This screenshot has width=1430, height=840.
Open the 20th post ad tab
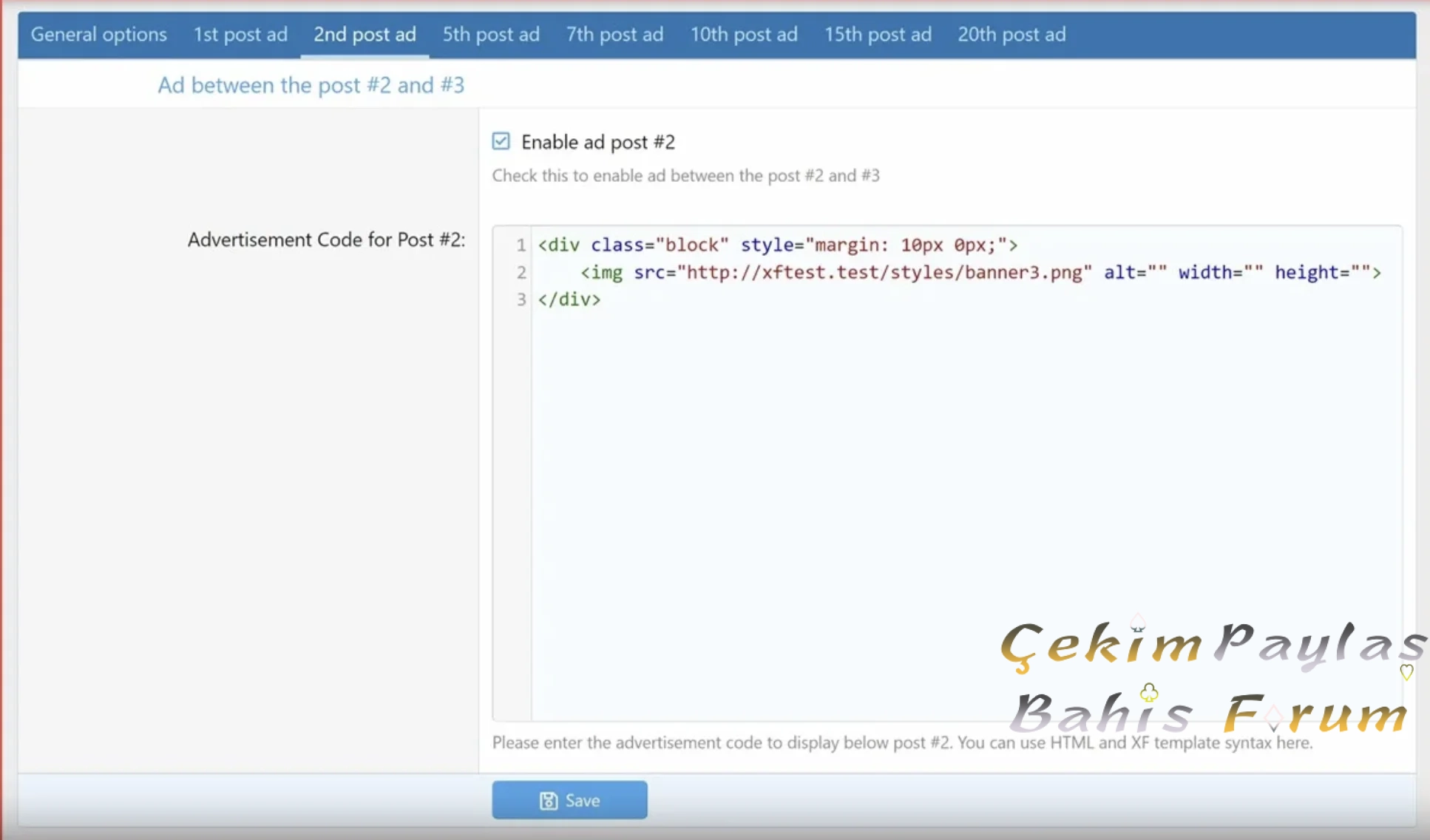[x=1011, y=34]
